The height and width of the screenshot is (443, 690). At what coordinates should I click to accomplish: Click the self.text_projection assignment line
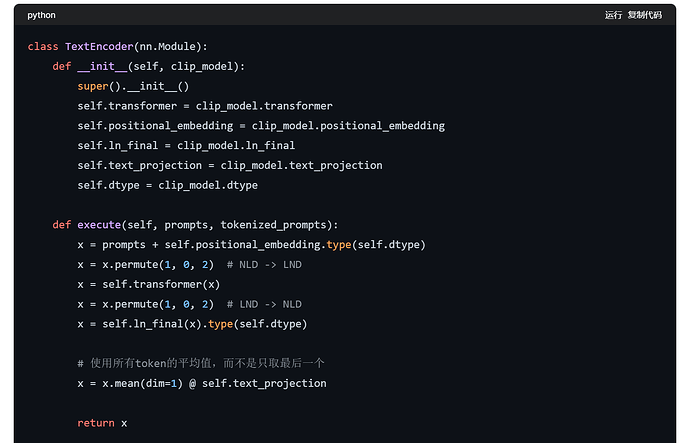point(230,165)
